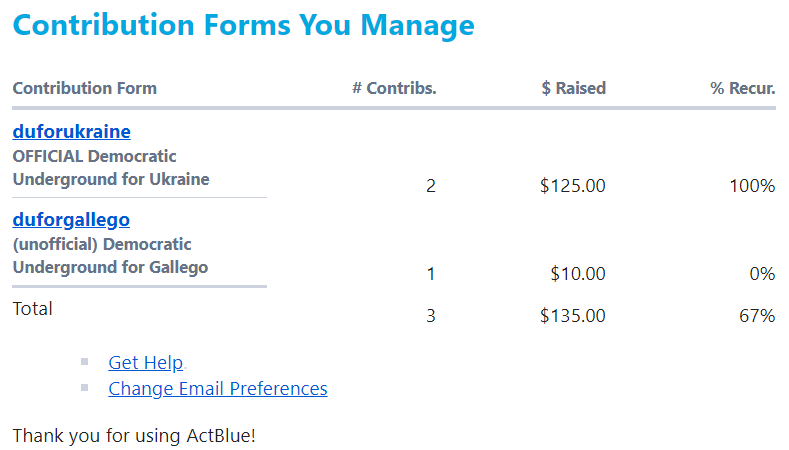Open the duforukraine contribution form link

pos(71,131)
